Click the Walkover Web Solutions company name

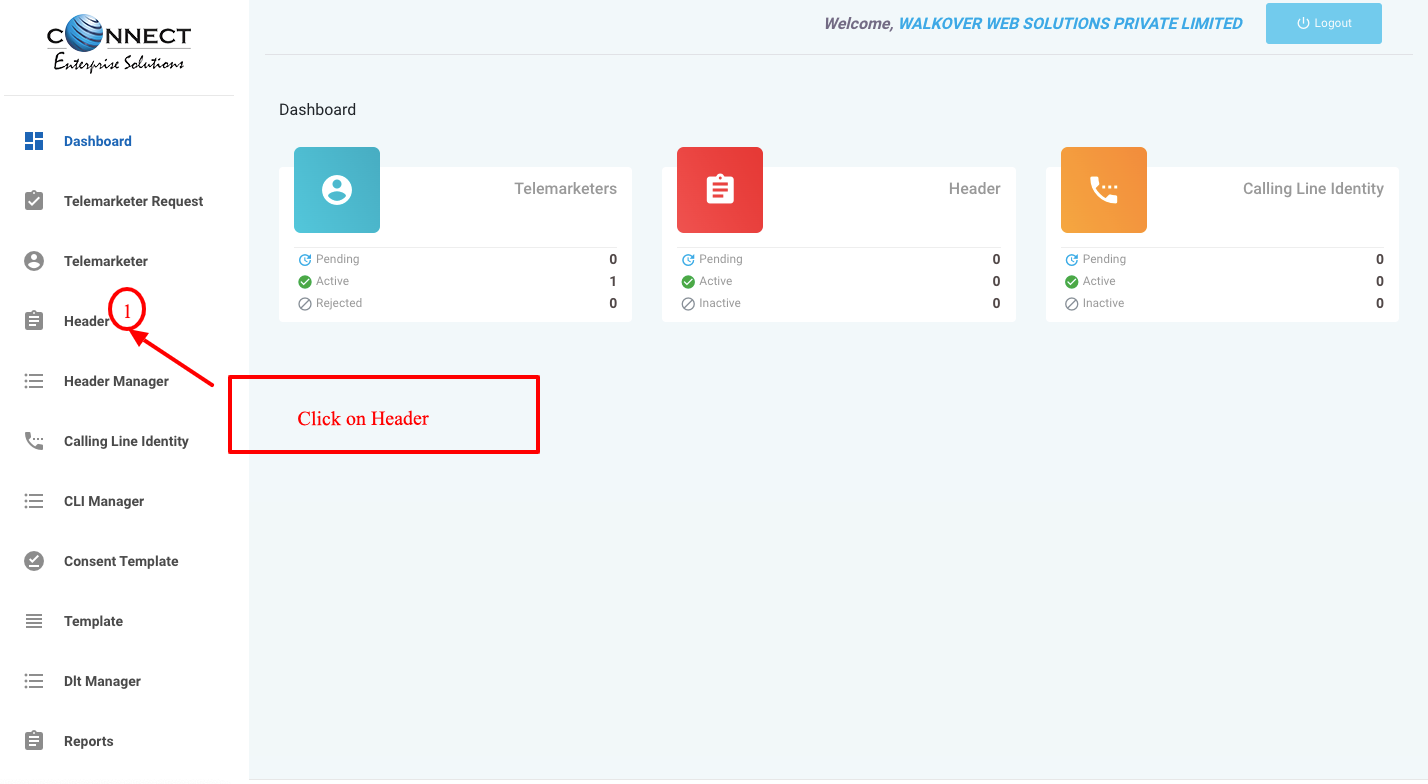pos(1070,24)
